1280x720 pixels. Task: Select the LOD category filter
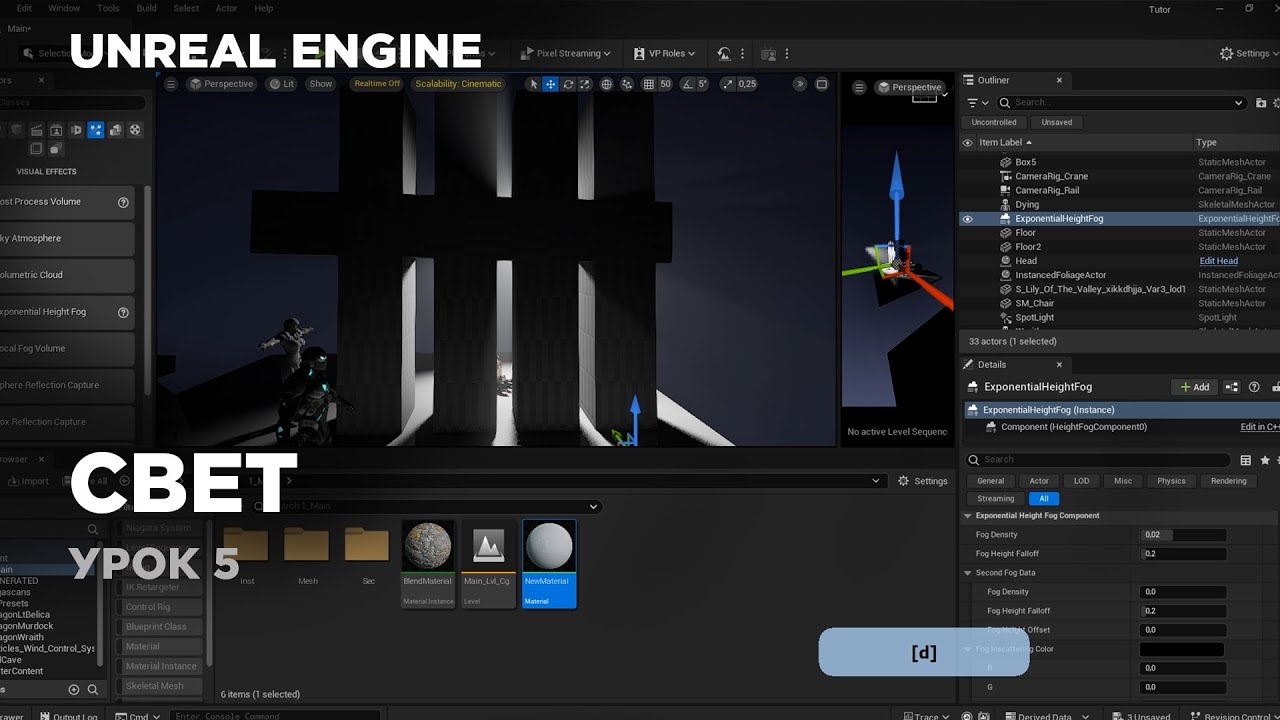click(1081, 481)
